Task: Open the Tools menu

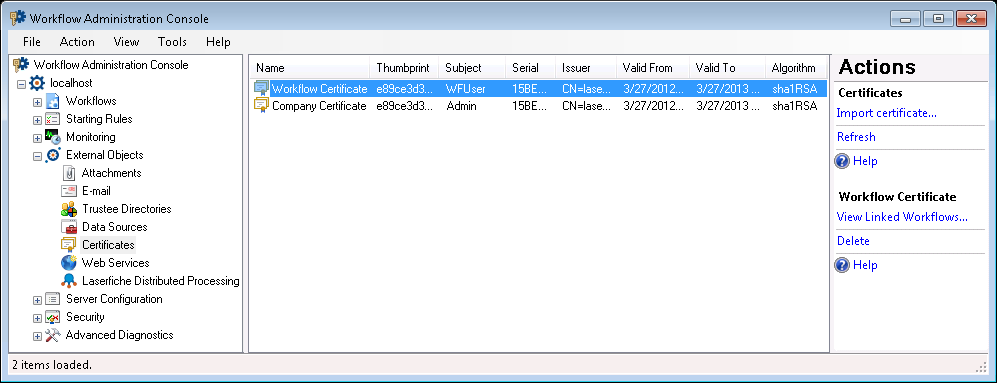Action: pos(172,42)
